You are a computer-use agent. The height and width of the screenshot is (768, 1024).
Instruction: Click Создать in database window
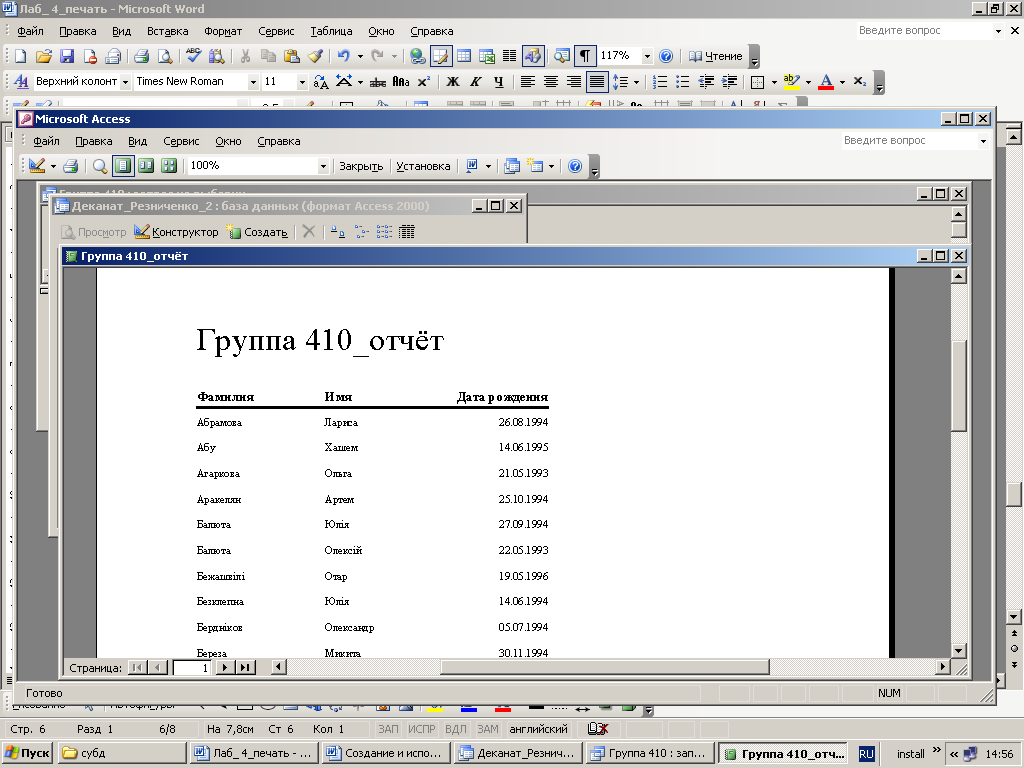[x=257, y=232]
